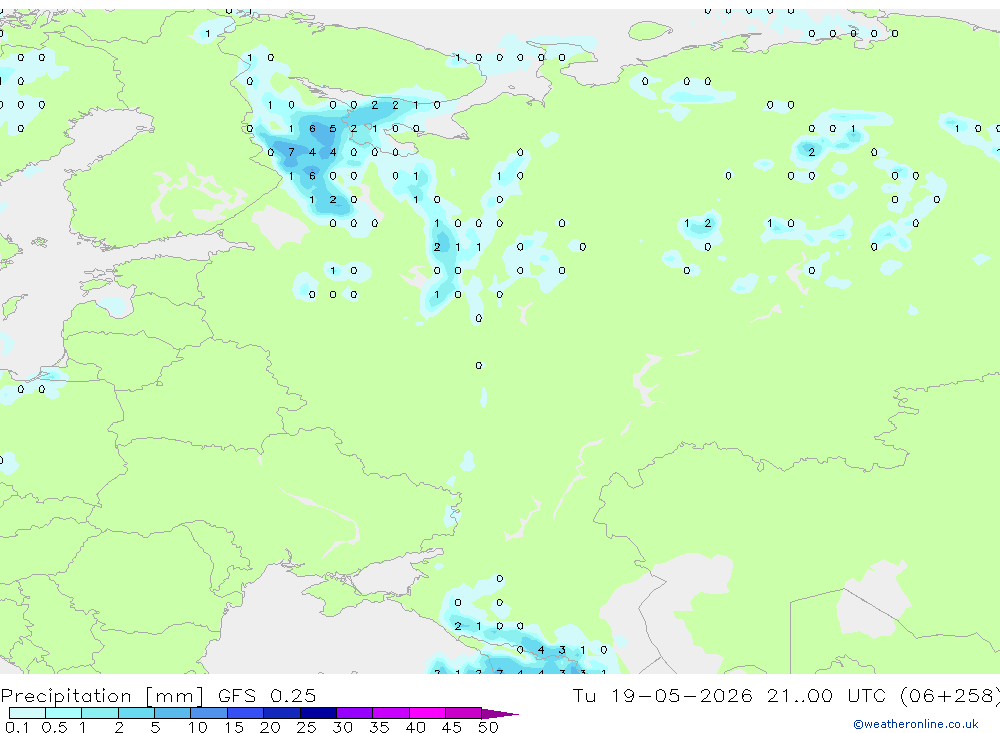Select the 45–50 mm legend swatch
The image size is (1000, 733).
click(463, 713)
